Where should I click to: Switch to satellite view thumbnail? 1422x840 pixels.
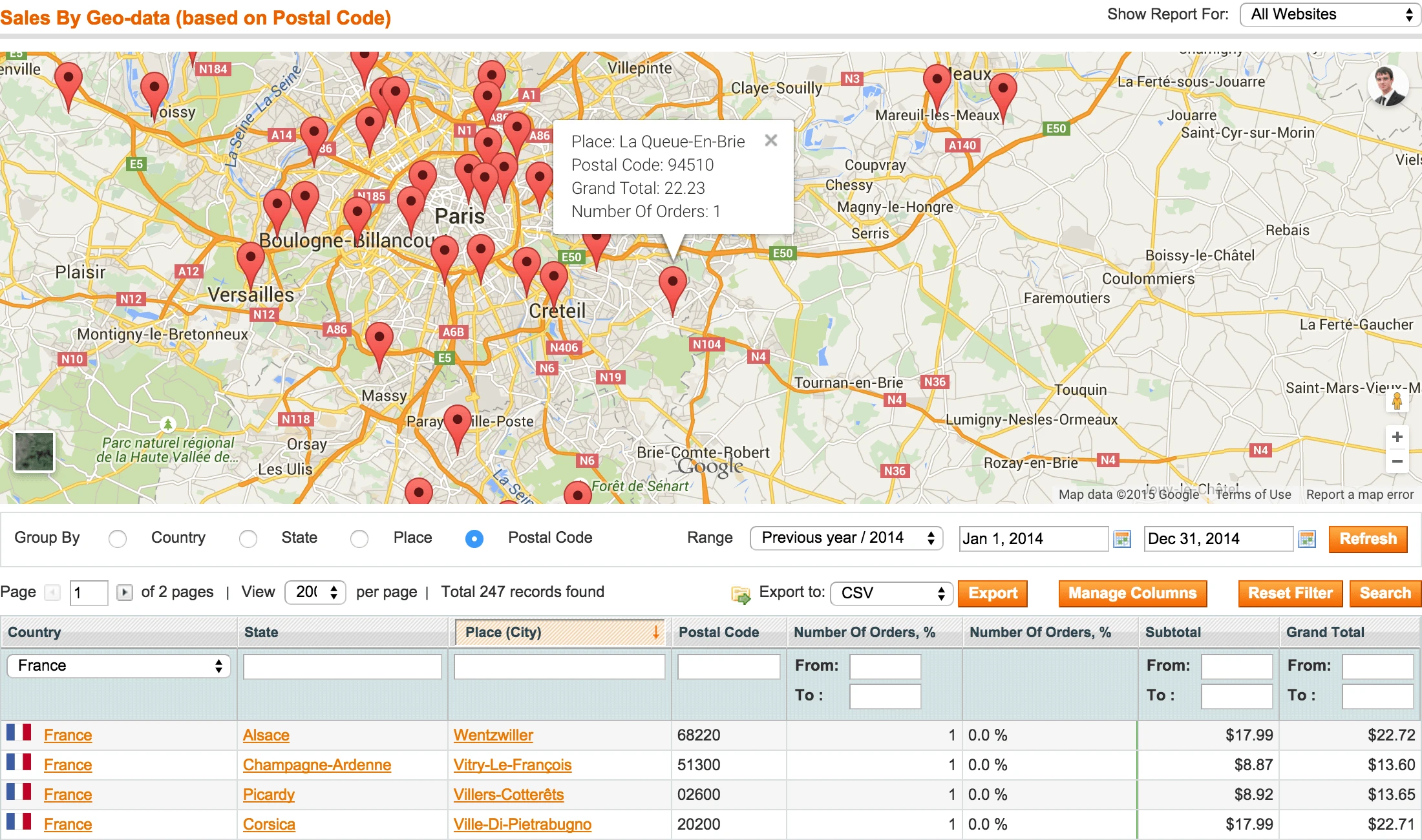click(x=34, y=452)
